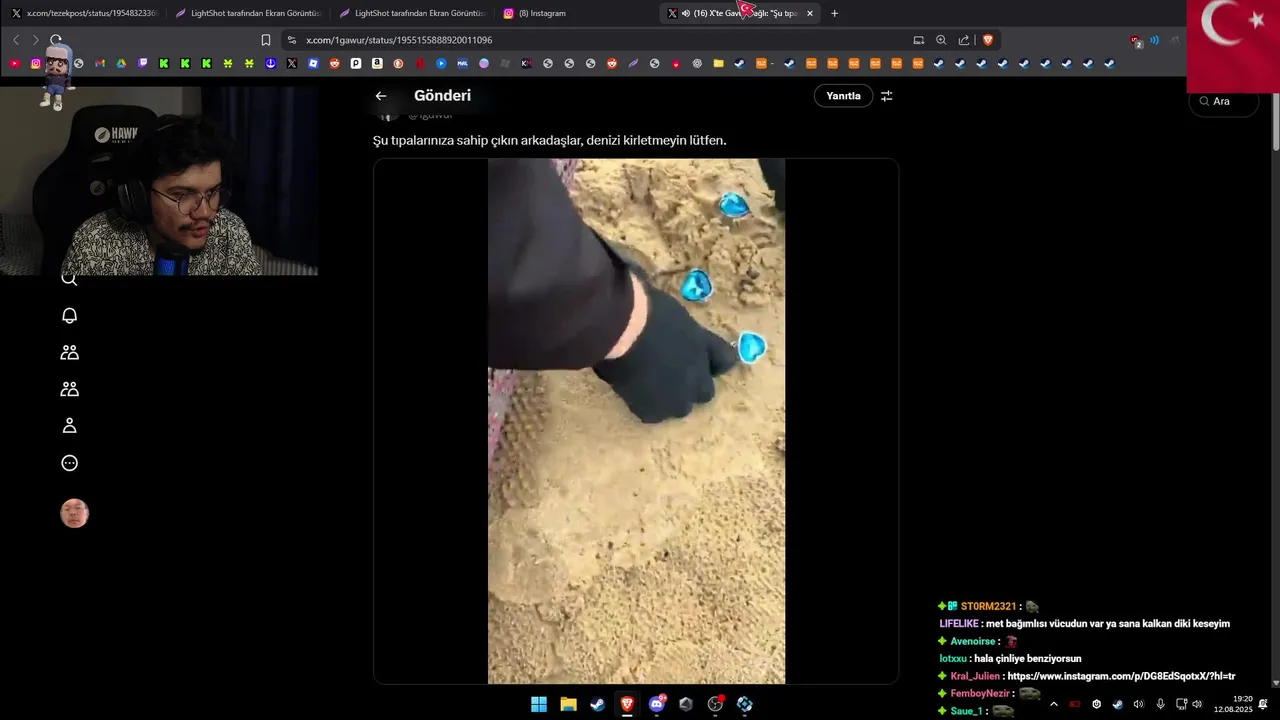Open the upper people icon in X sidebar

69,352
